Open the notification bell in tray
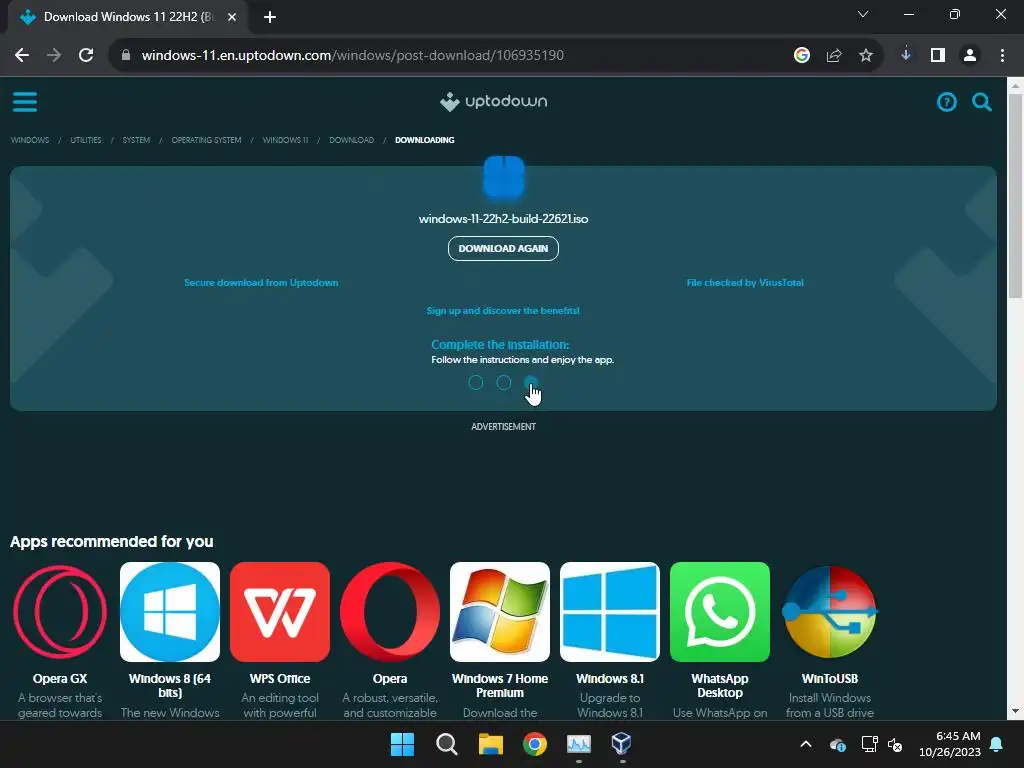The height and width of the screenshot is (768, 1024). 997,744
